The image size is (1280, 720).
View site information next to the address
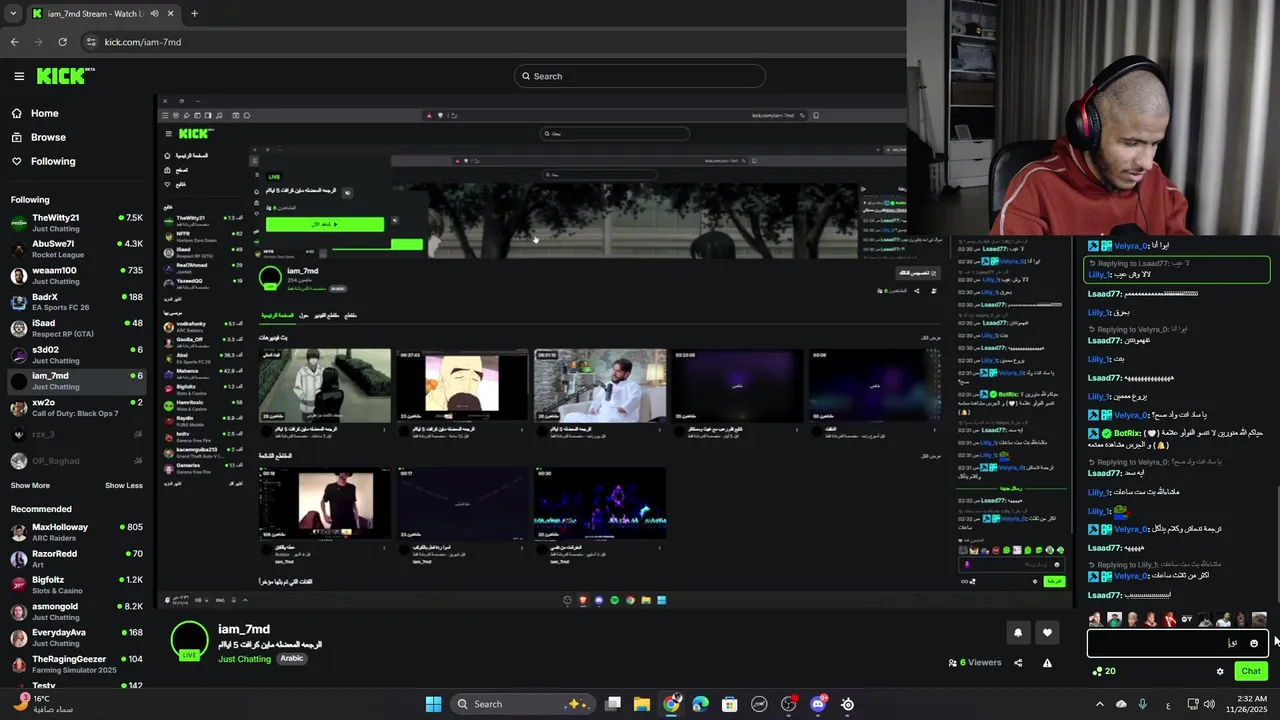click(x=91, y=42)
